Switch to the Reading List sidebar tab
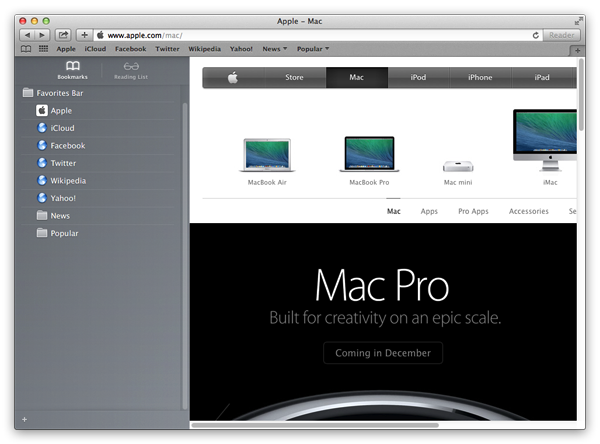Screen dimensions: 600x444 click(131, 70)
